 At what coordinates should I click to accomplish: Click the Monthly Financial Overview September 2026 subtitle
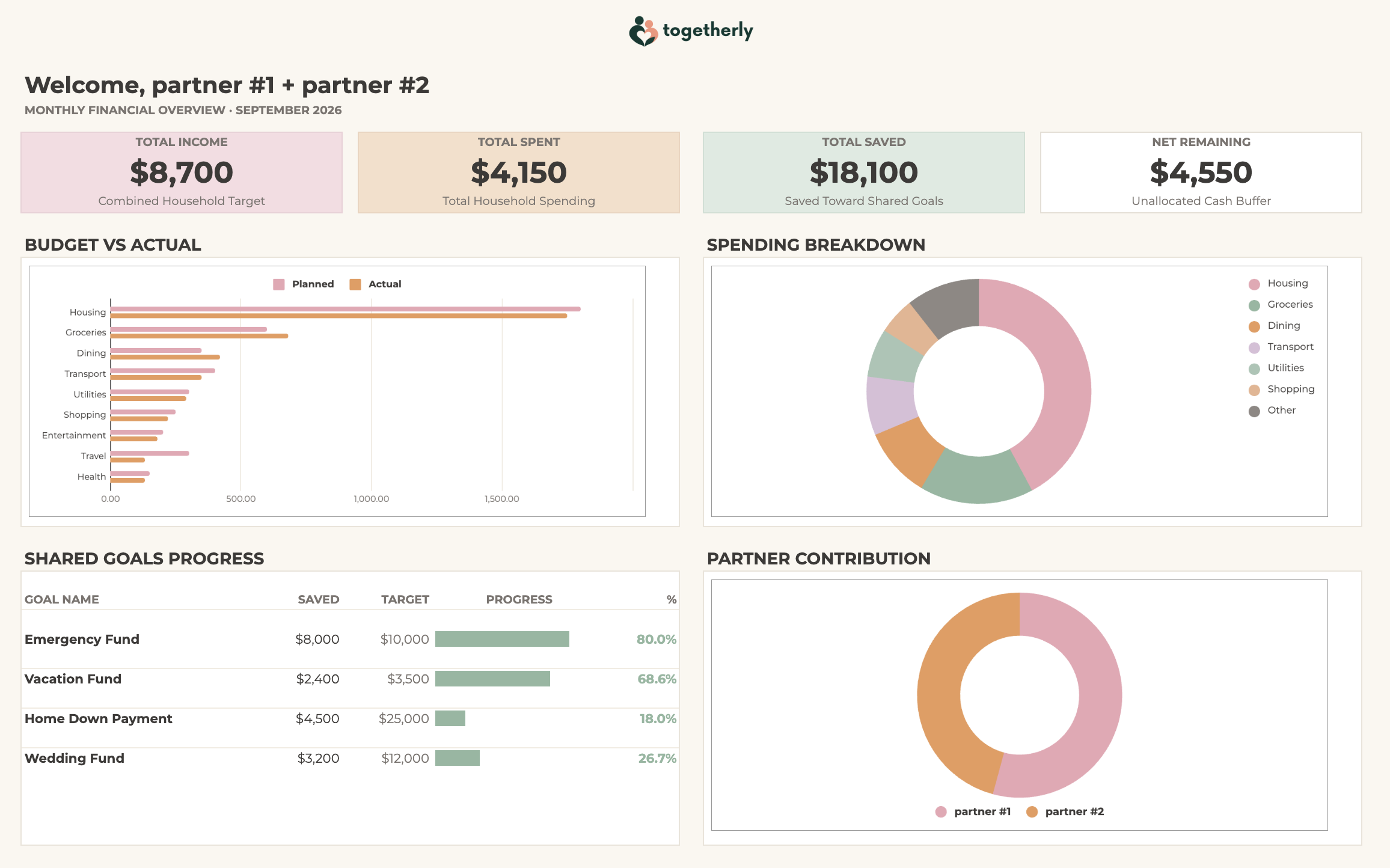coord(183,111)
